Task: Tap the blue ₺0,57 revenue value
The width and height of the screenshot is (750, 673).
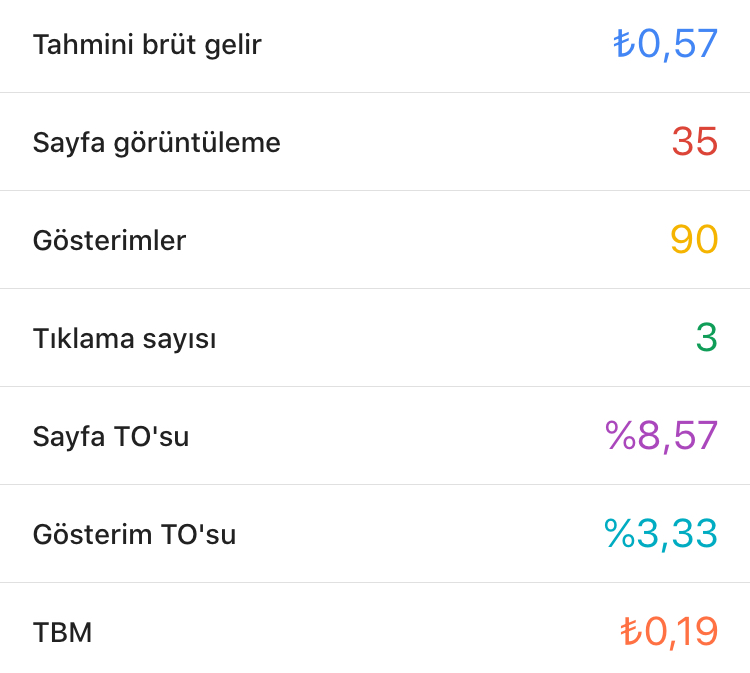Action: [665, 44]
